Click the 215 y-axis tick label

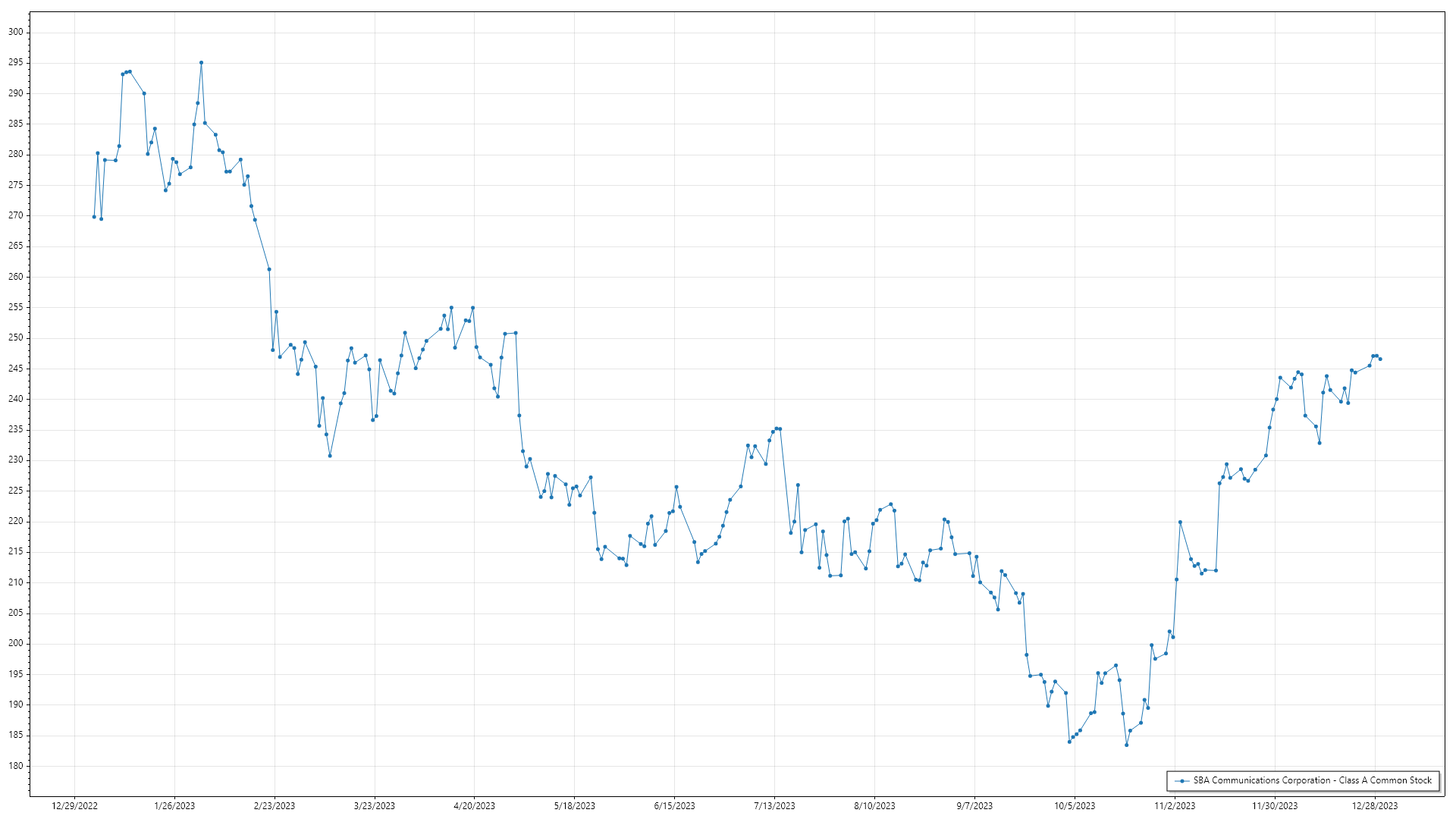16,552
